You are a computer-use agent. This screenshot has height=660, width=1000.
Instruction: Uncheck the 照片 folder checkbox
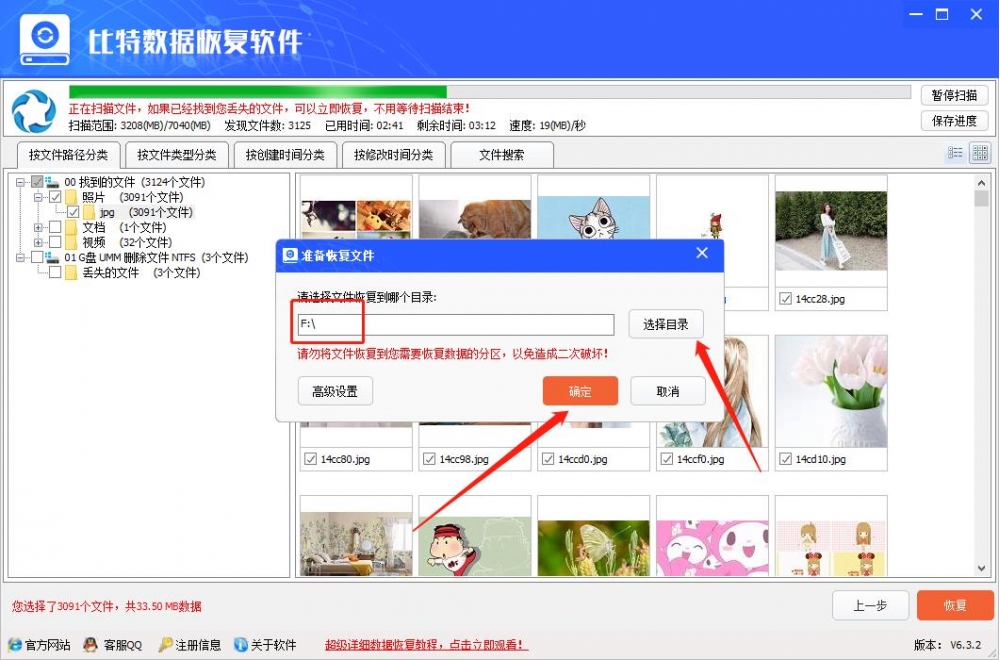(55, 197)
